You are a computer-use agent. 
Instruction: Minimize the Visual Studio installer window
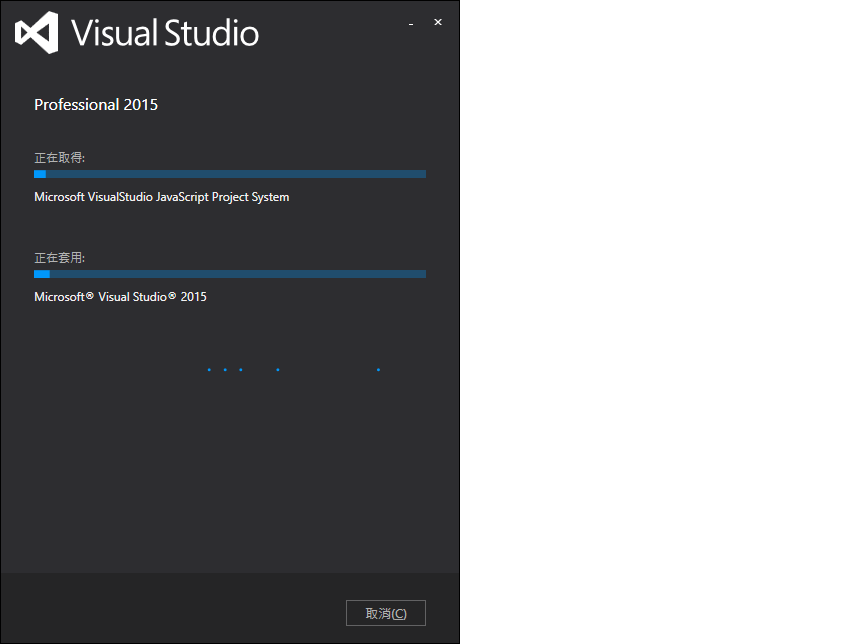411,23
